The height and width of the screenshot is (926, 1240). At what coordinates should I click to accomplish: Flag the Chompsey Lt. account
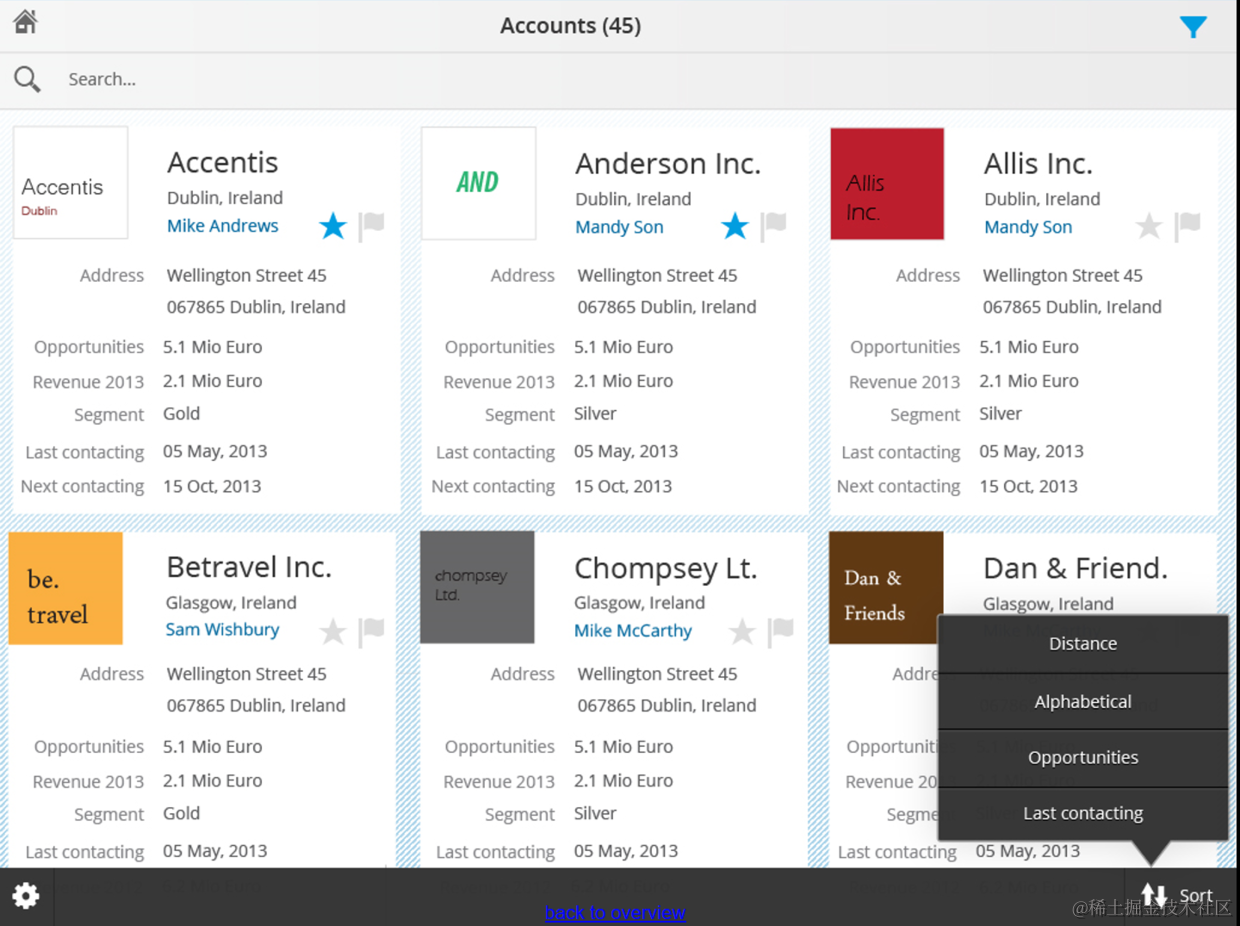point(781,631)
